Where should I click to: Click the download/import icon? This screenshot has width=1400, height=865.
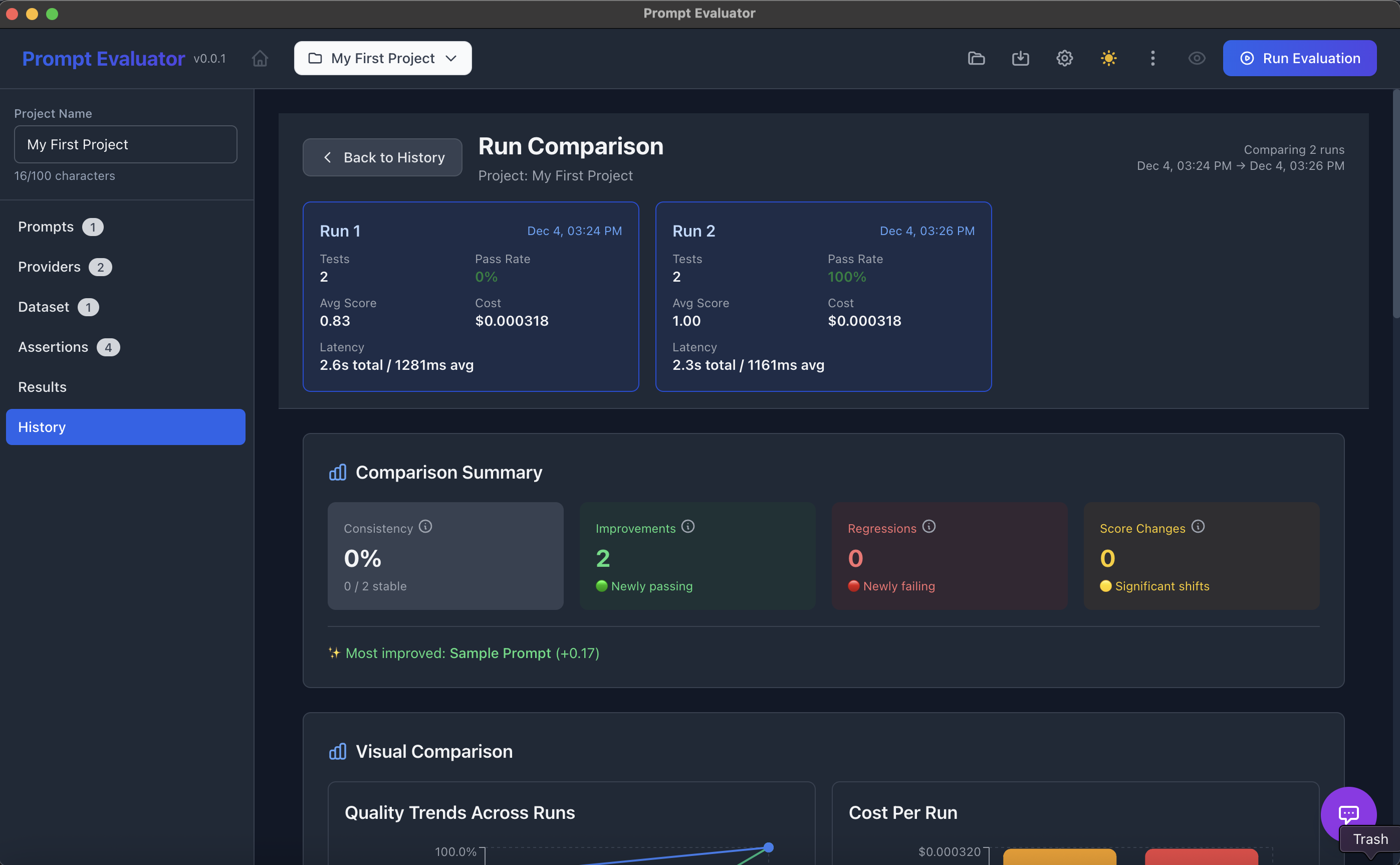[1020, 58]
